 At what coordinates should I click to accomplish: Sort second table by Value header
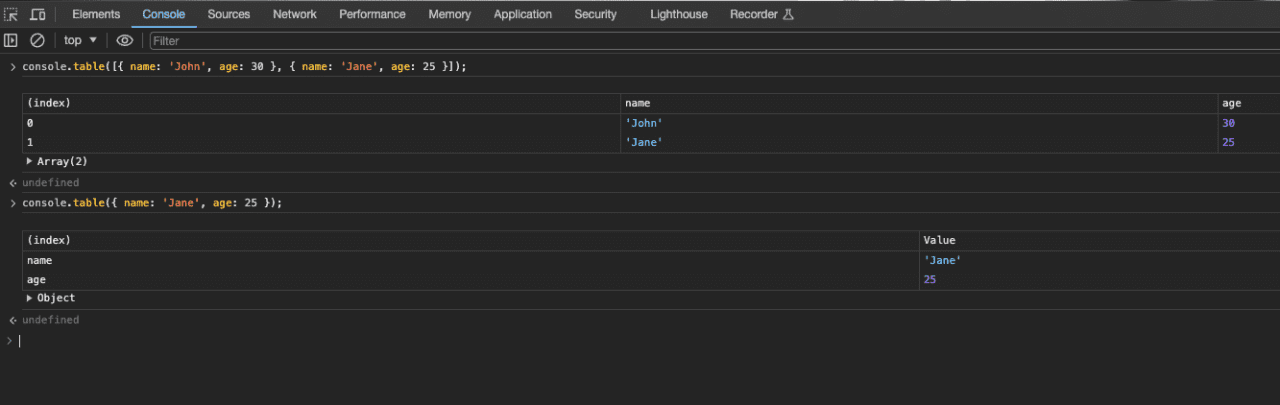[1099, 240]
